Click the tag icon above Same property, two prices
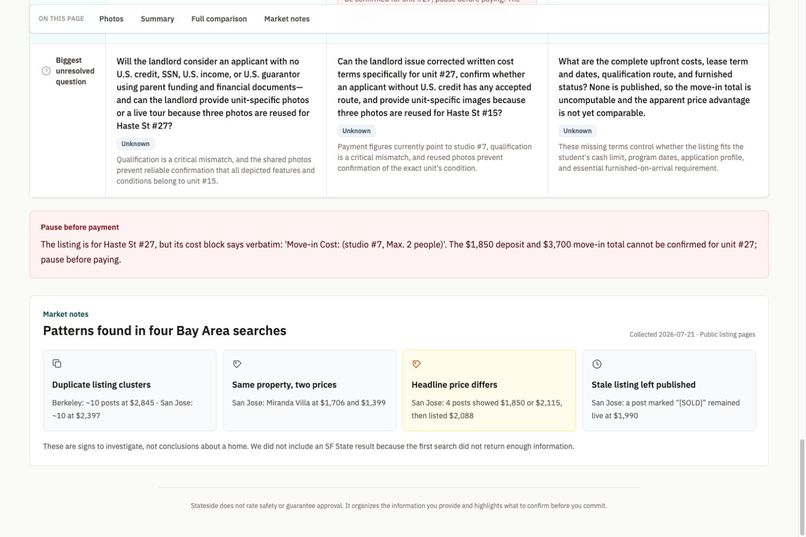This screenshot has height=537, width=806. 237,364
